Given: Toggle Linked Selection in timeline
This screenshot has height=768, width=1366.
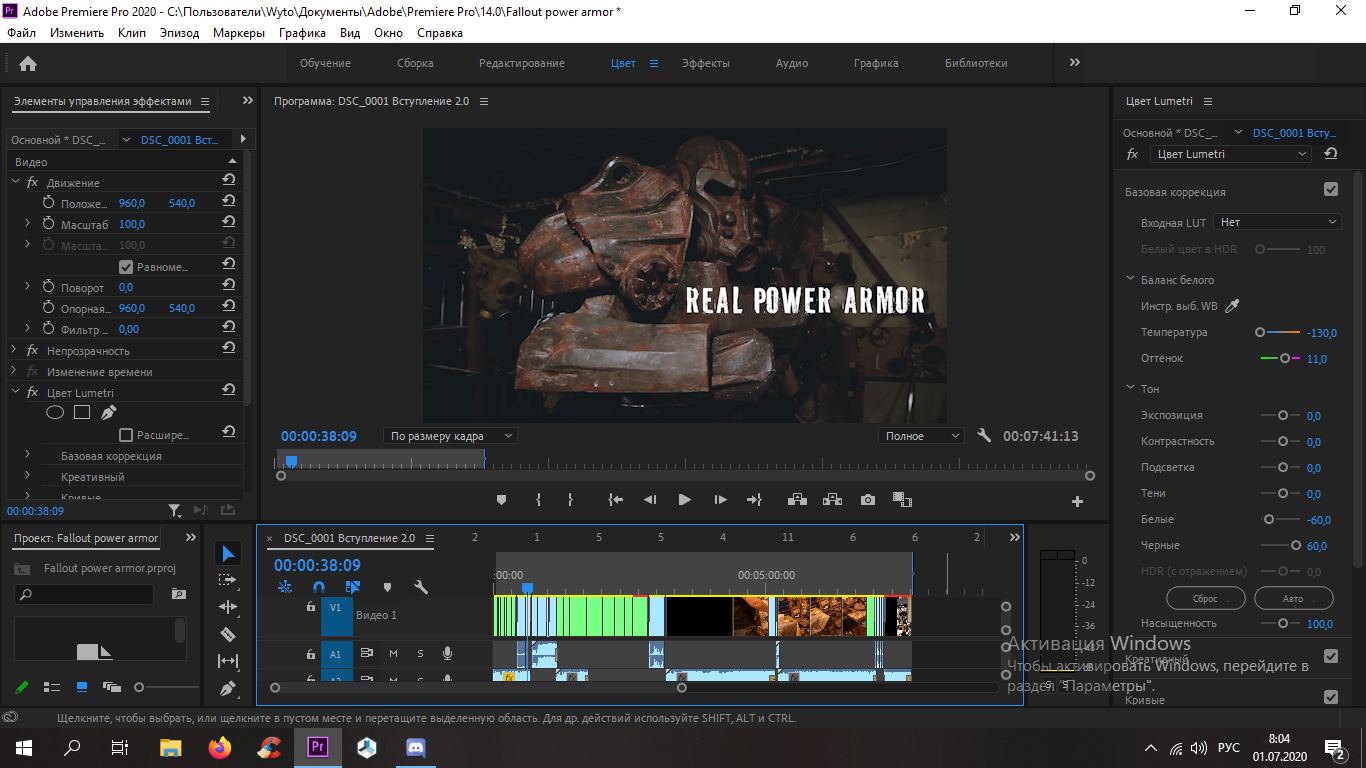Looking at the screenshot, I should (353, 587).
